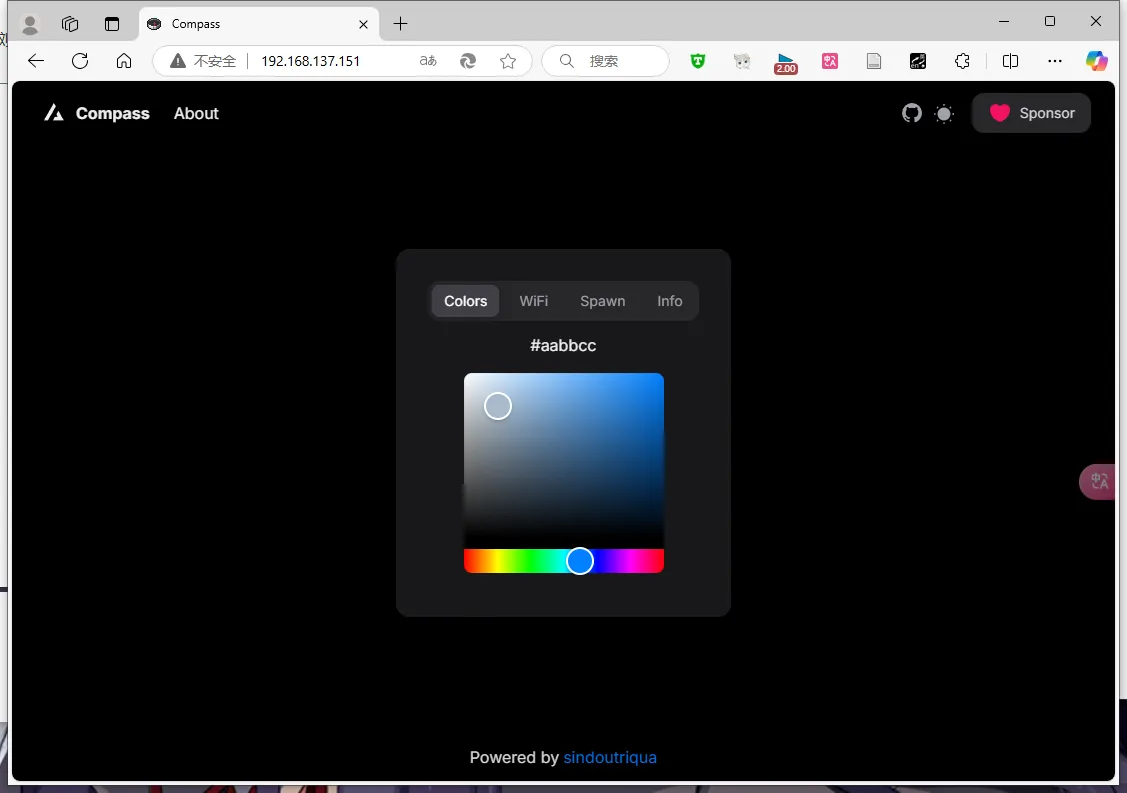Switch to the WiFi tab
The width and height of the screenshot is (1127, 793).
pyautogui.click(x=533, y=301)
